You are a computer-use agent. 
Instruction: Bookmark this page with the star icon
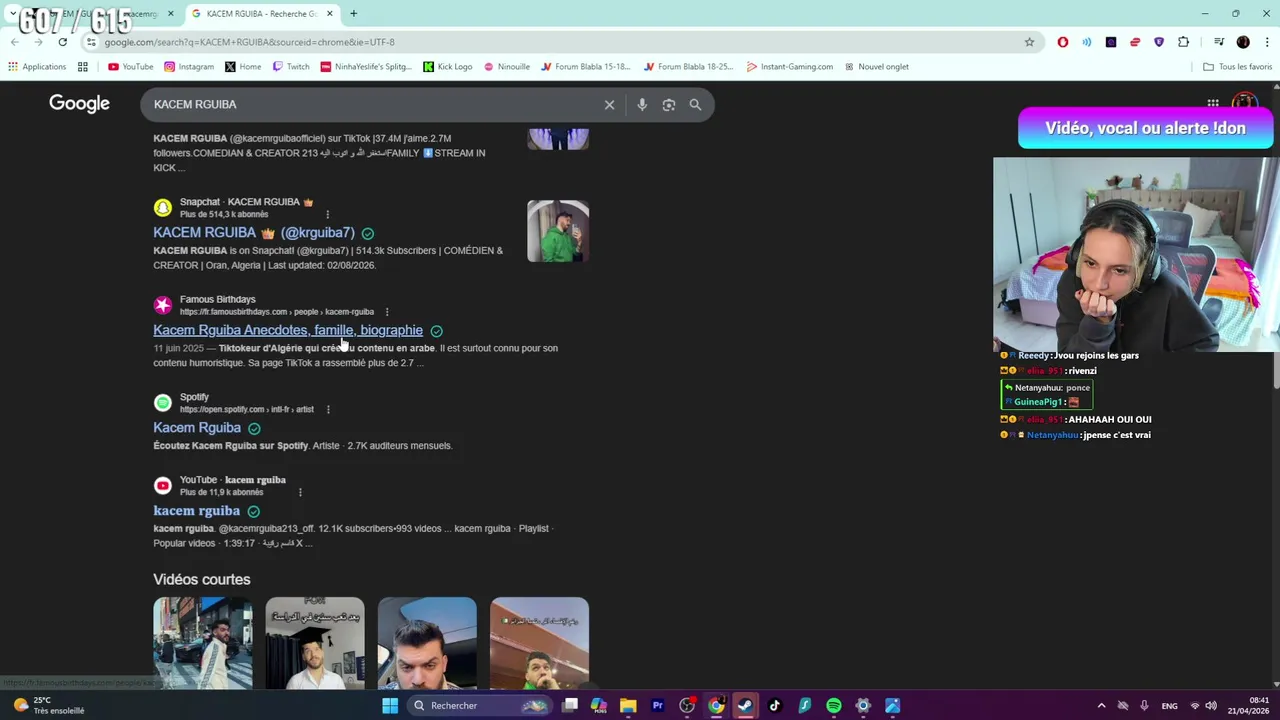point(1029,42)
